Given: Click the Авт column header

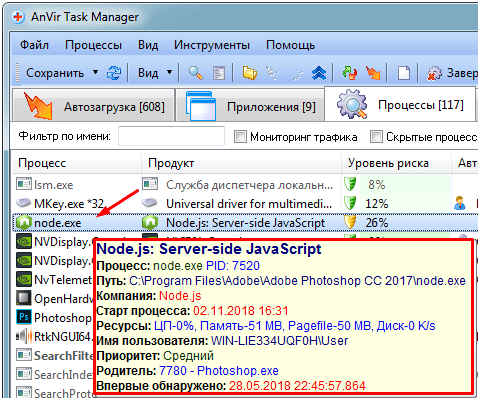Looking at the screenshot, I should pos(465,163).
